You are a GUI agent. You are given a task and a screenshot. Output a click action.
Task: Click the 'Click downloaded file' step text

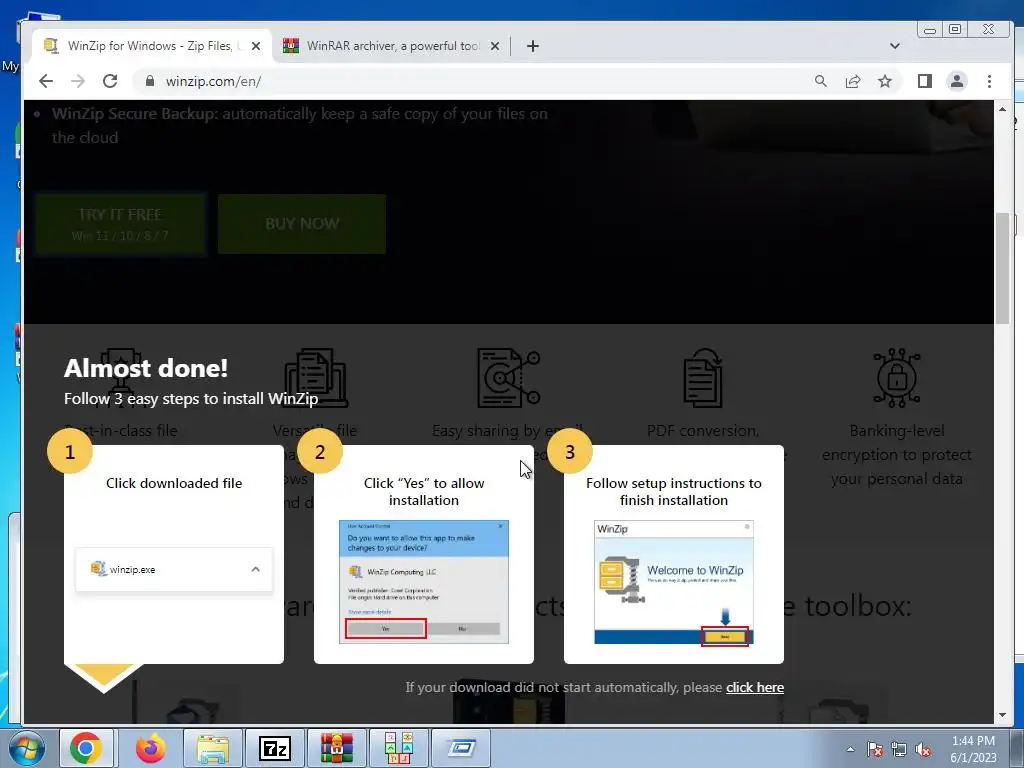174,483
